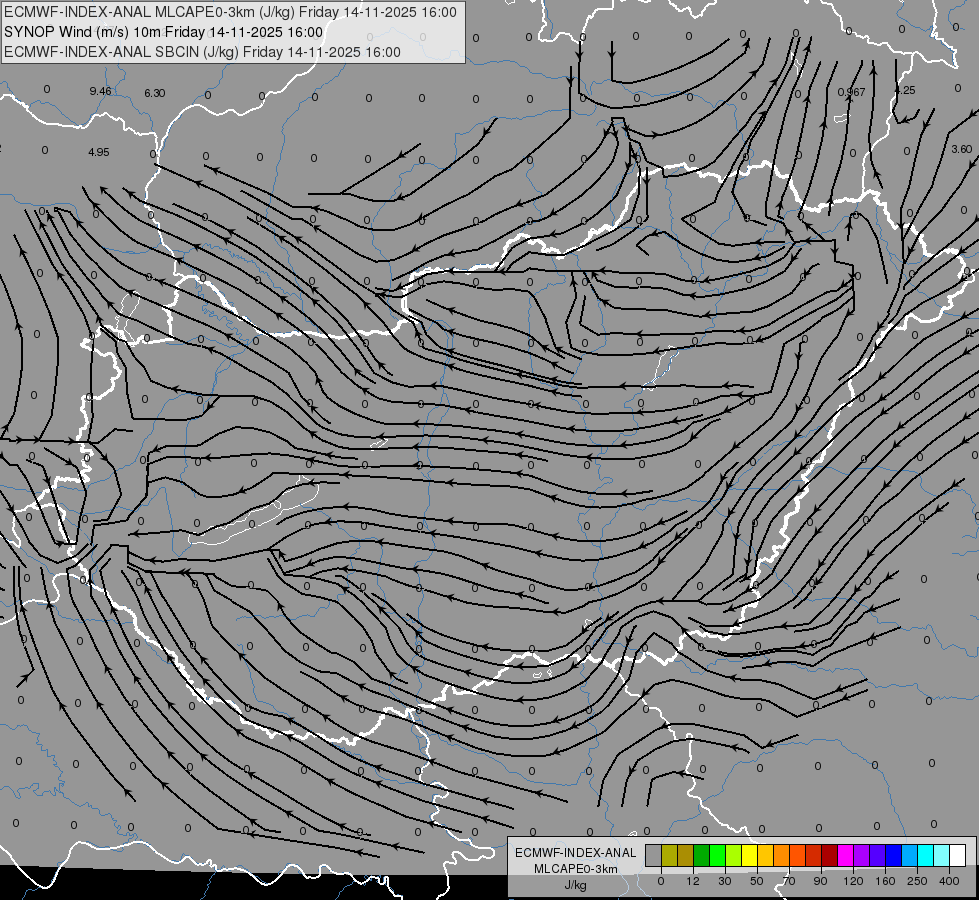
Task: Click the map value 0.967
Action: click(852, 92)
